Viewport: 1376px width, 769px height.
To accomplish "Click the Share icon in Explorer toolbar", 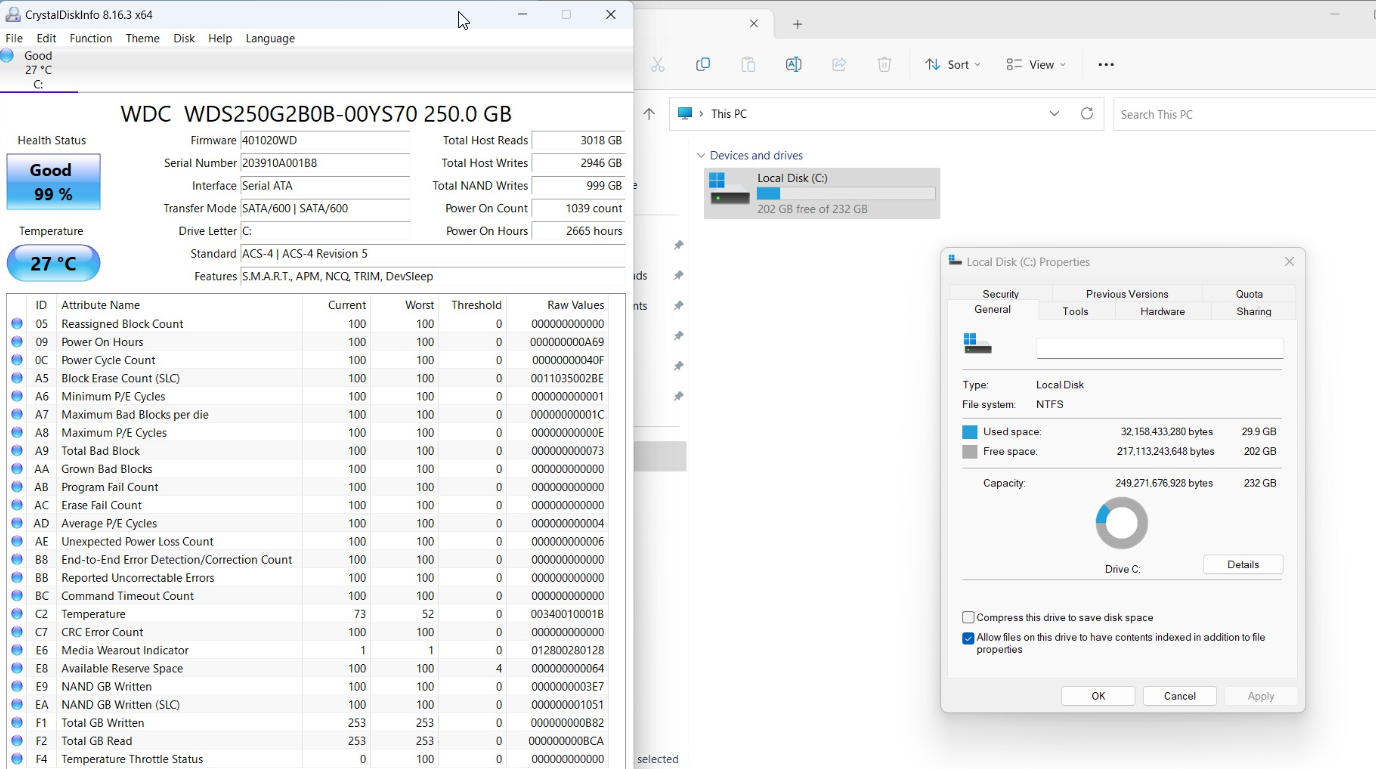I will 839,64.
